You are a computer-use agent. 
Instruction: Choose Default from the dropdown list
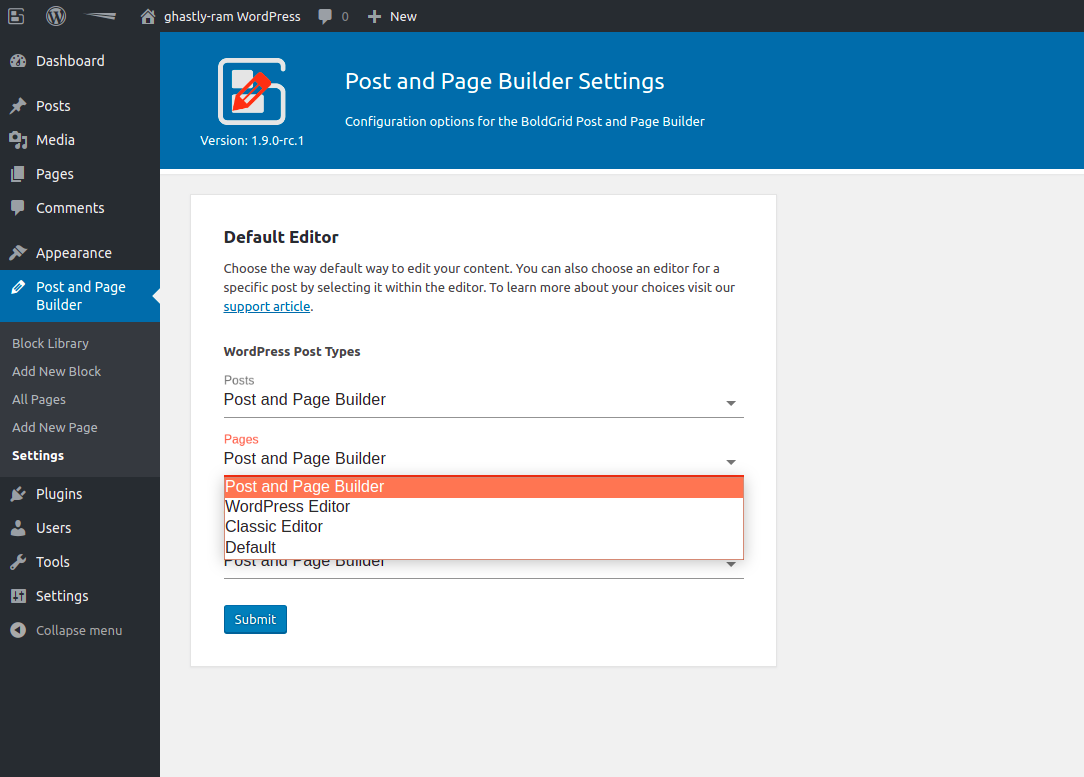(x=484, y=547)
